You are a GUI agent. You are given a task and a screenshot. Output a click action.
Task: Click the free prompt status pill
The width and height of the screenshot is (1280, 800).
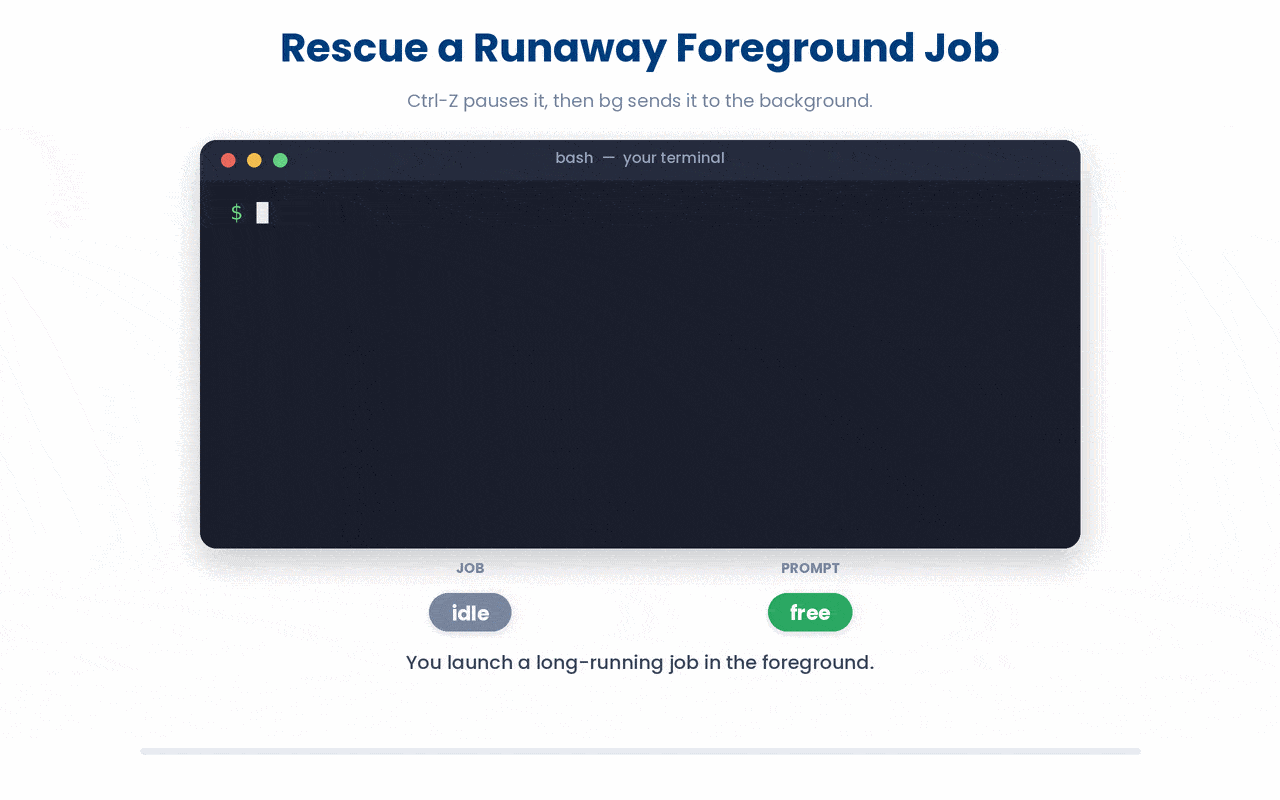pyautogui.click(x=810, y=613)
